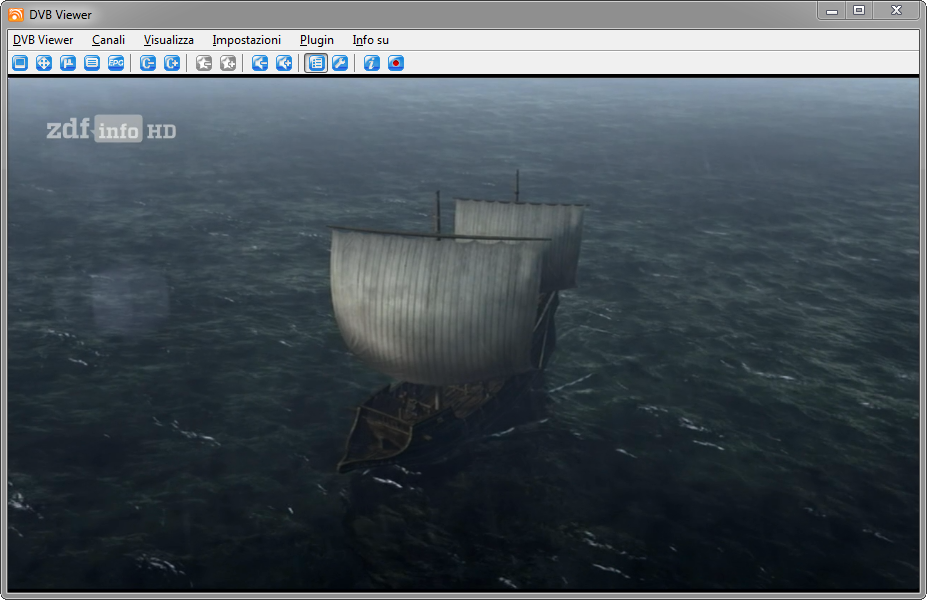
Task: Click the third toolbar icon before teletext
Action: [x=68, y=63]
